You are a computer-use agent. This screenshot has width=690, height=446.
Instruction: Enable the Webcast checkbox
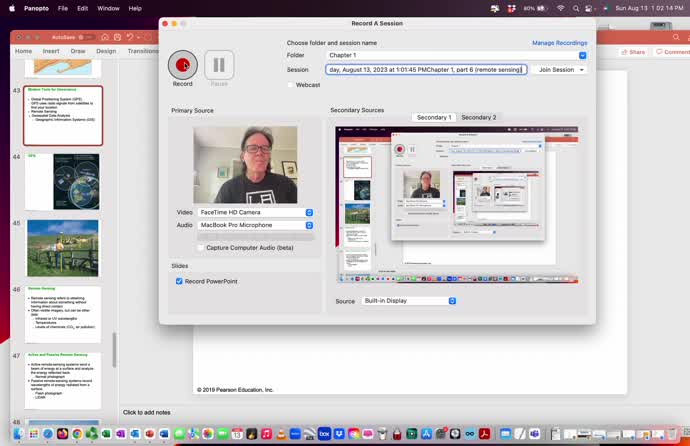click(291, 85)
